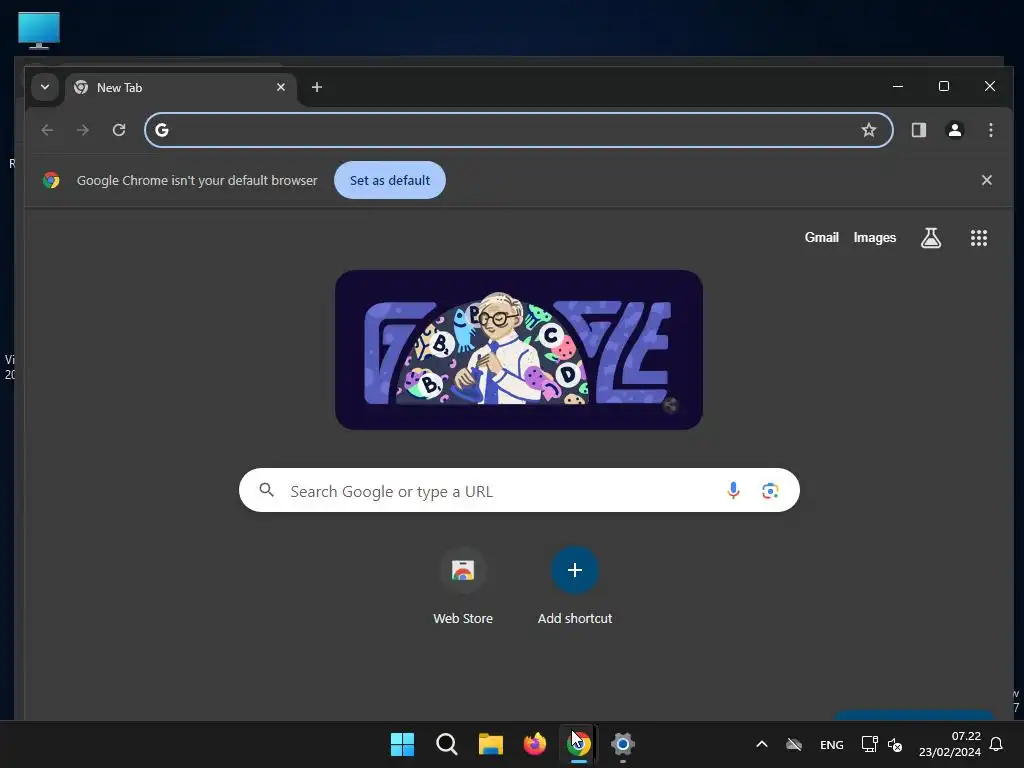Start voice search with microphone icon
Viewport: 1024px width, 768px height.
(733, 490)
